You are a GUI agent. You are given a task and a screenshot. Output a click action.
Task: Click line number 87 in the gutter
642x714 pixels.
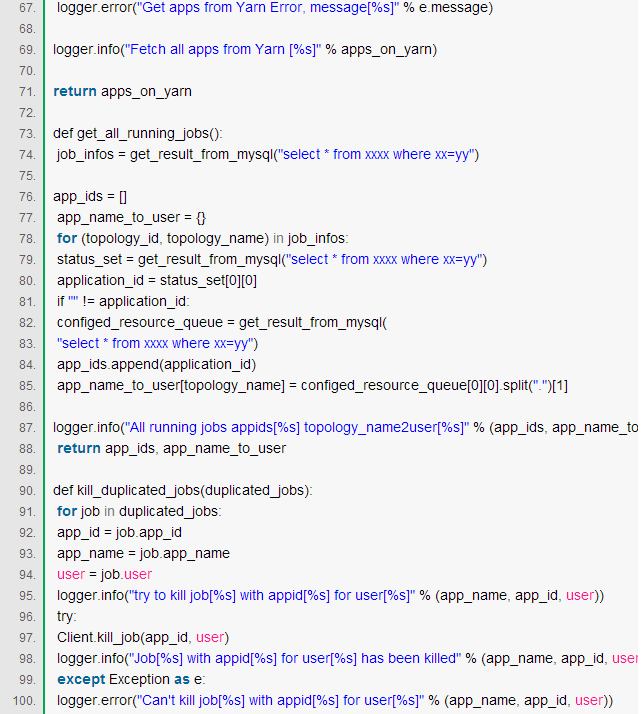coord(27,428)
